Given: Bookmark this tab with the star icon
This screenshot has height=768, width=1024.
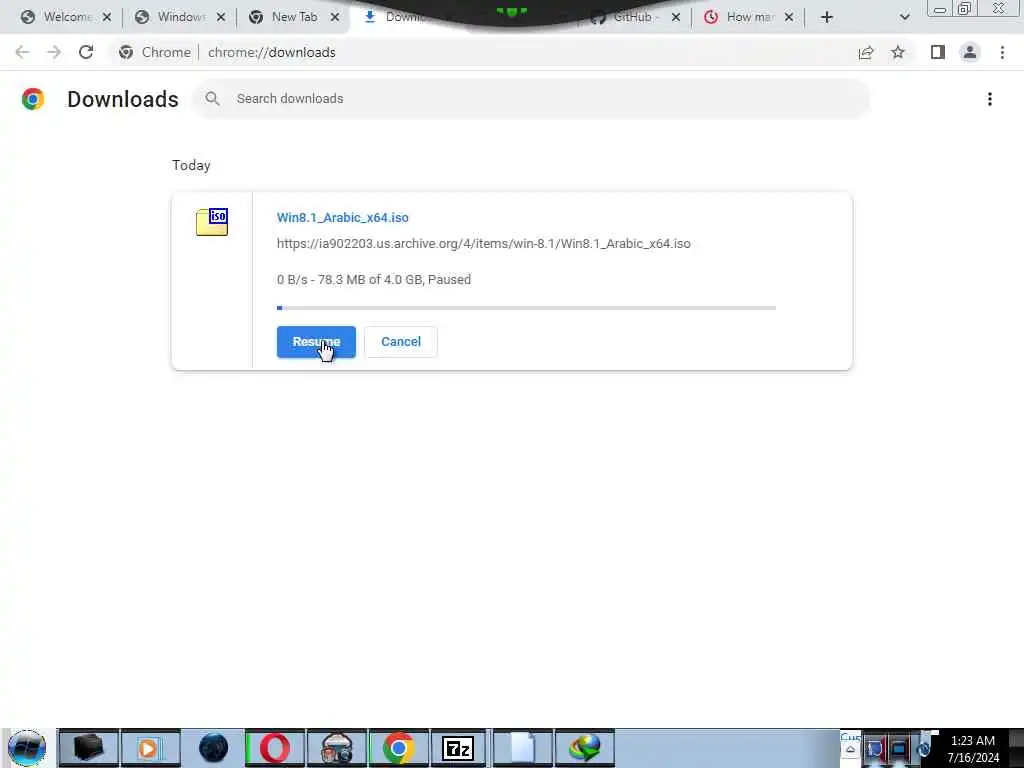Looking at the screenshot, I should click(898, 52).
